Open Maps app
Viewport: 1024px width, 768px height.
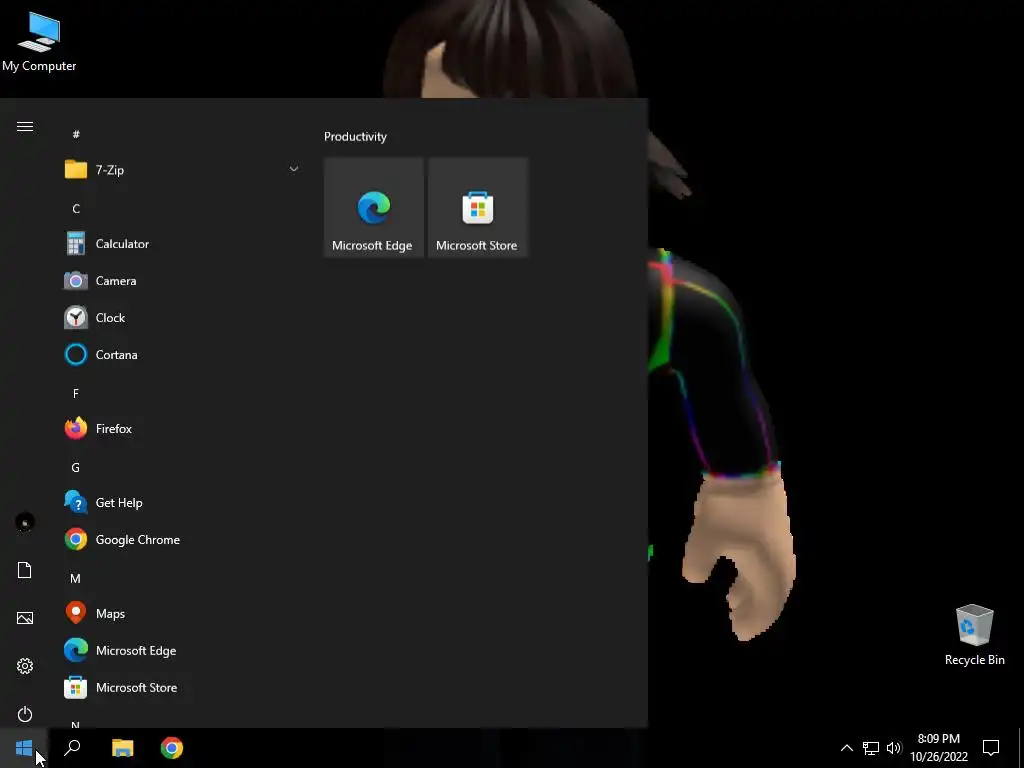(182, 614)
